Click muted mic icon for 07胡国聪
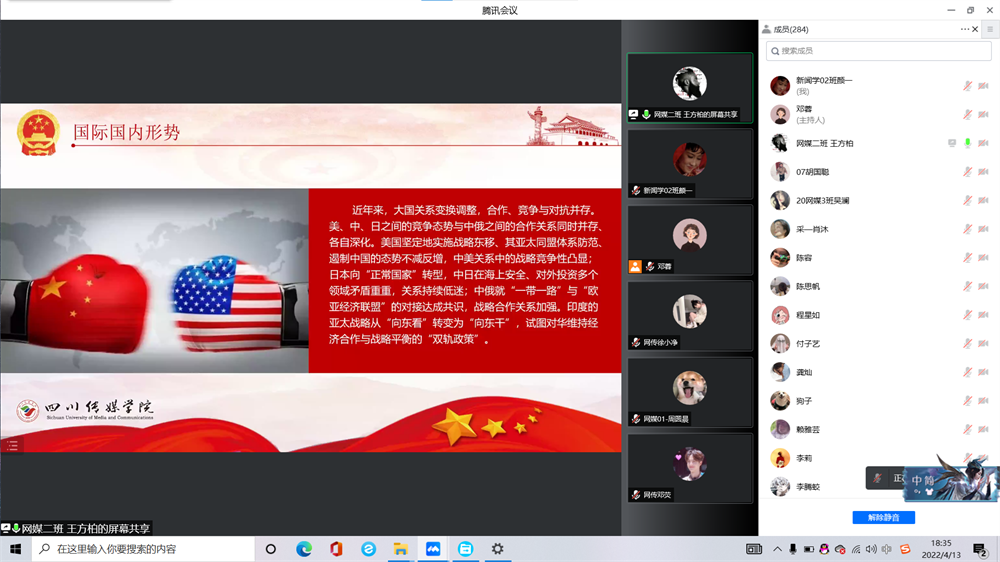Image resolution: width=1000 pixels, height=562 pixels. coord(967,172)
